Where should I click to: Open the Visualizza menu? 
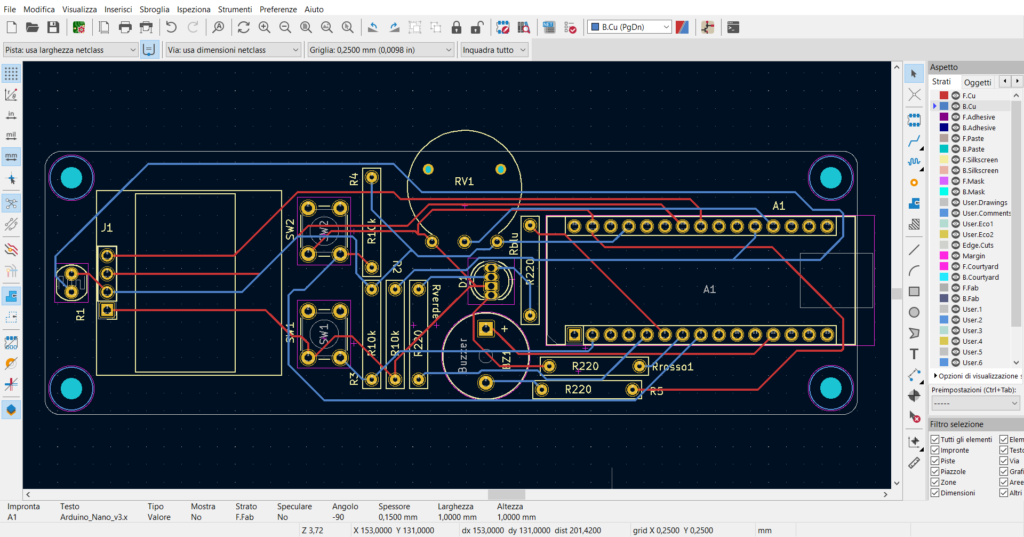[80, 9]
